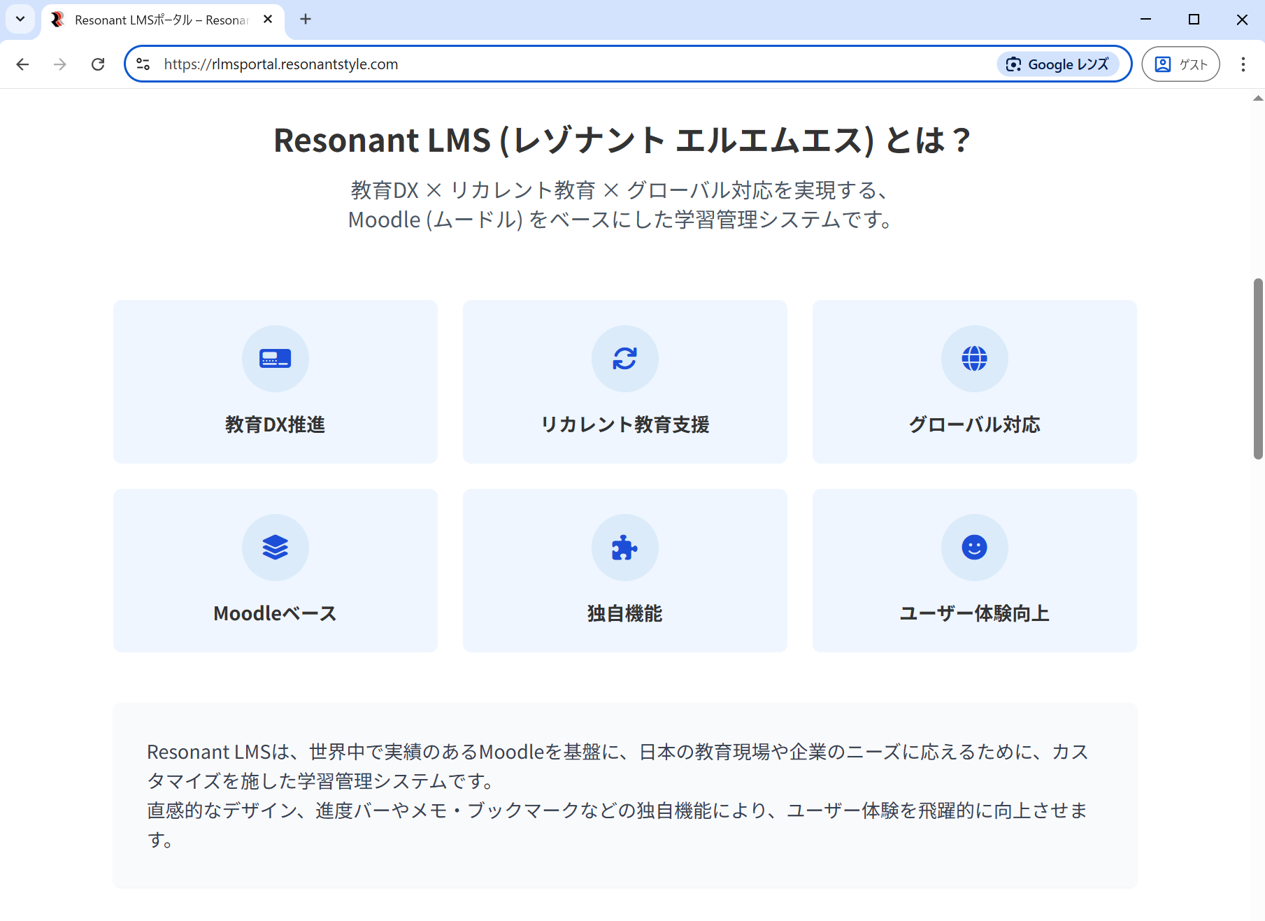Click the 独自機能 card title
The width and height of the screenshot is (1265, 921).
pos(625,613)
